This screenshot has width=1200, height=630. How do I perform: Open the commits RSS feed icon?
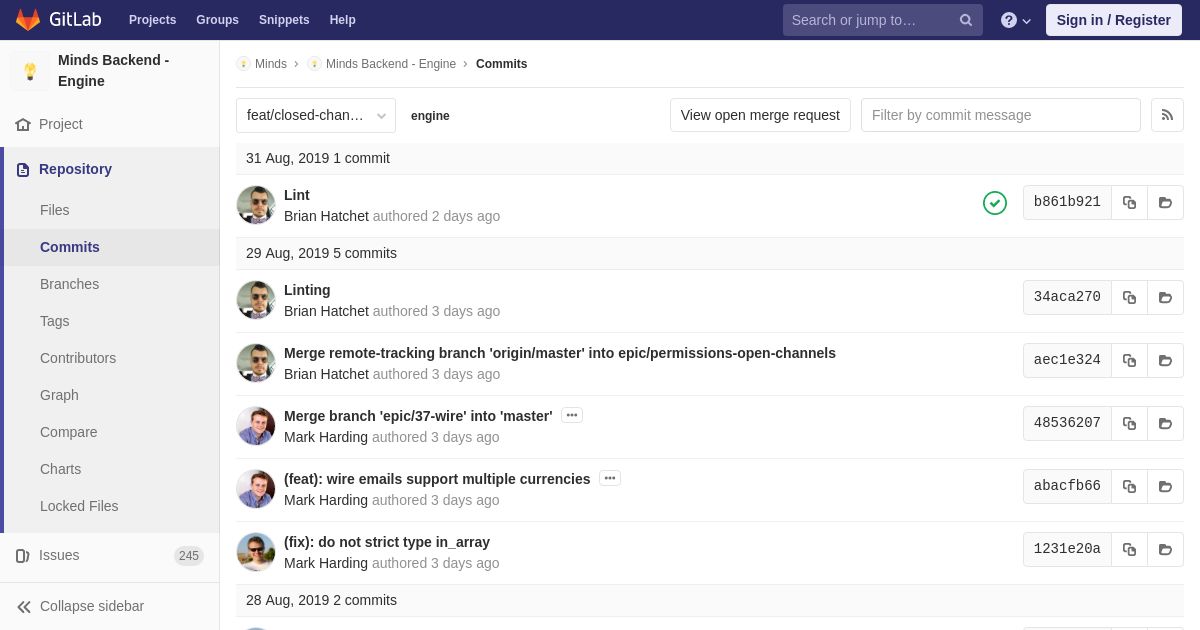(1167, 115)
